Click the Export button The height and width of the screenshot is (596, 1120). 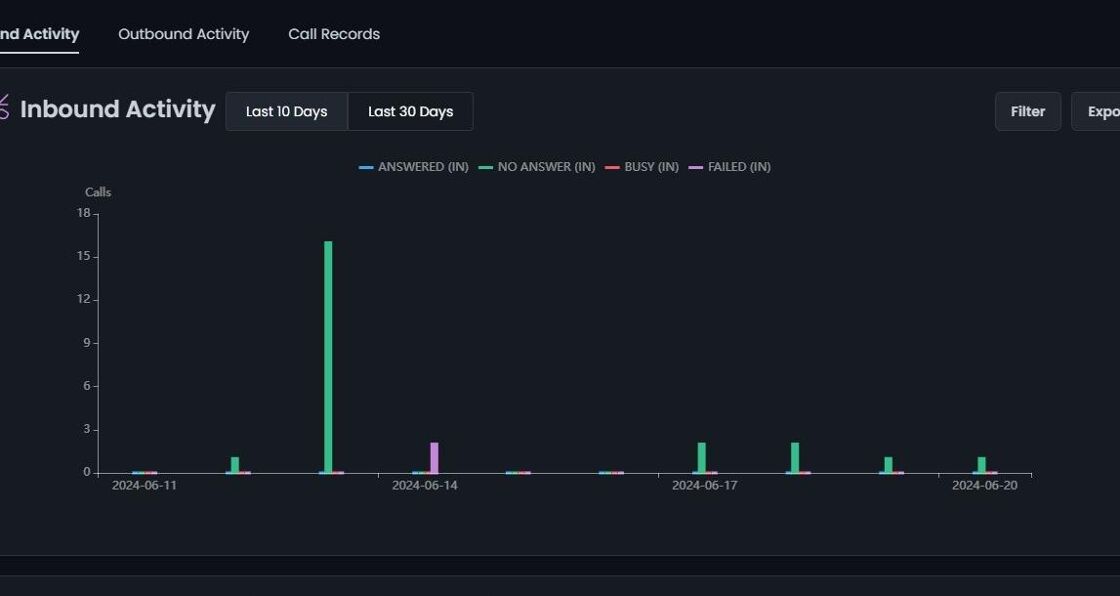coord(1096,111)
